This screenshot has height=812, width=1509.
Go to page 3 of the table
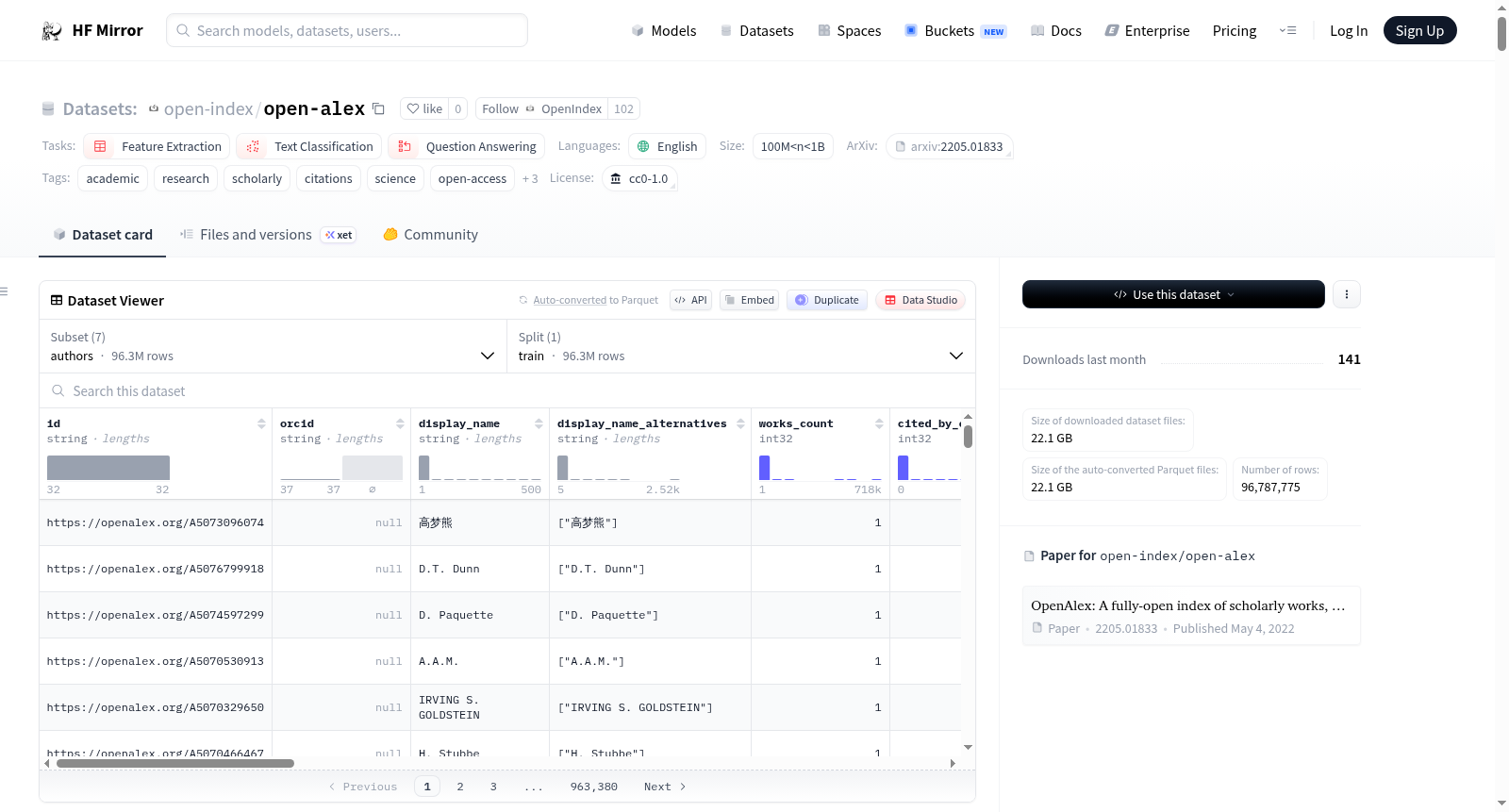(x=493, y=787)
